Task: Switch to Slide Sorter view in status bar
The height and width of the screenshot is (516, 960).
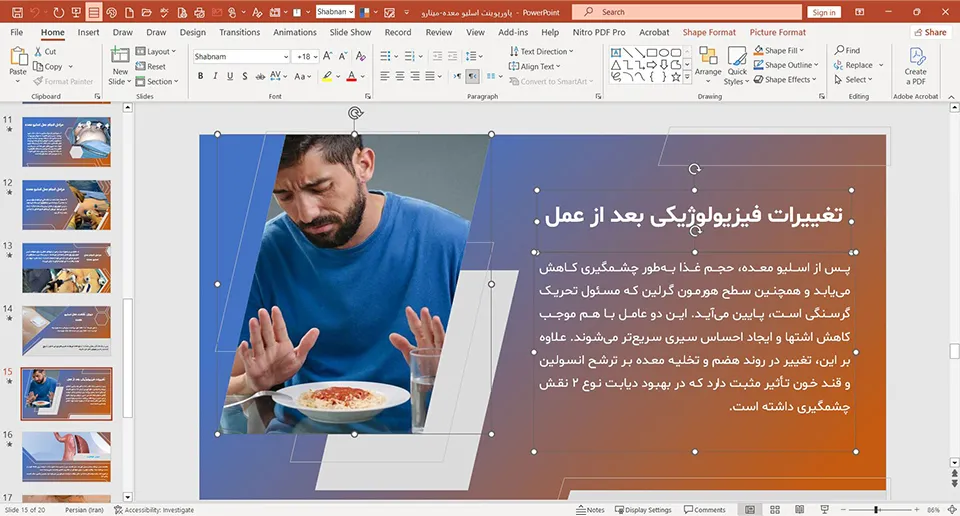Action: click(x=774, y=509)
